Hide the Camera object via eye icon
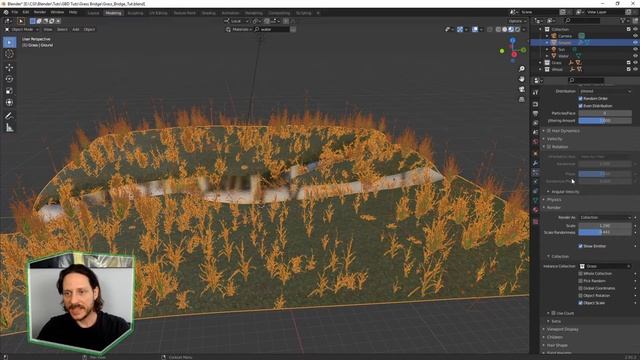This screenshot has height=360, width=640. (635, 36)
